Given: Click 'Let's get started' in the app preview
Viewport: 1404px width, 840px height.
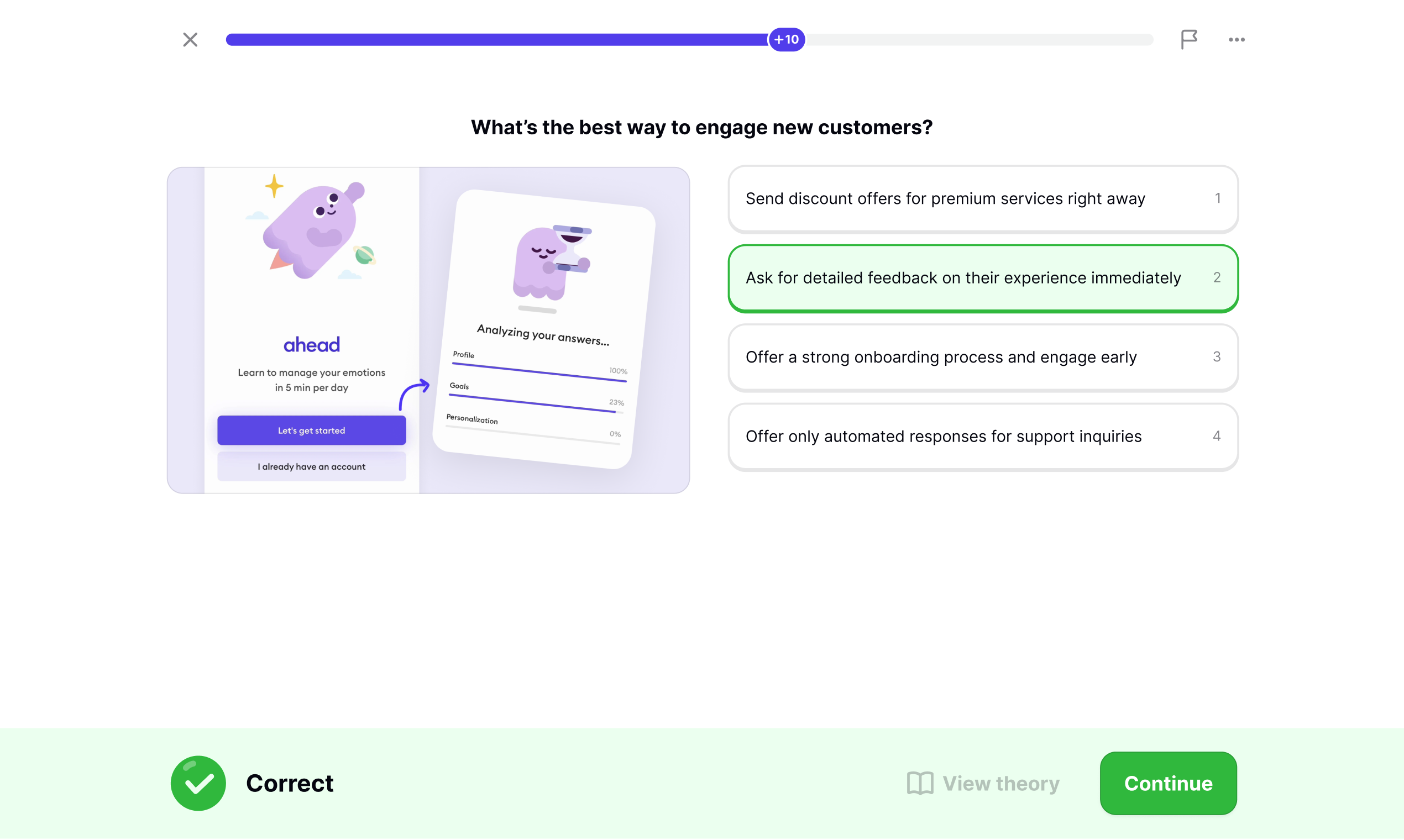Looking at the screenshot, I should (x=311, y=430).
